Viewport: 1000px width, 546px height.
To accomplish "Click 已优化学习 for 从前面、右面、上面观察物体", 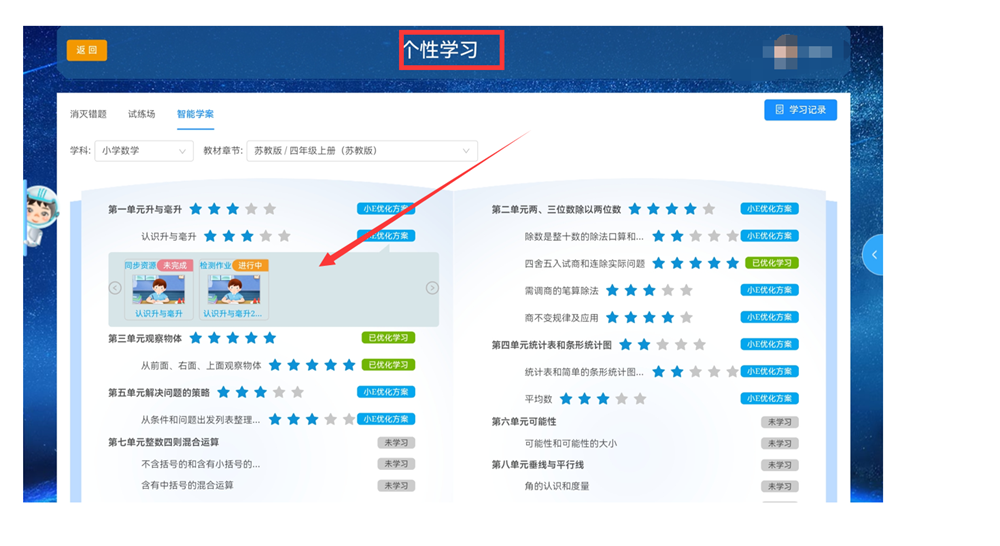I will click(388, 365).
